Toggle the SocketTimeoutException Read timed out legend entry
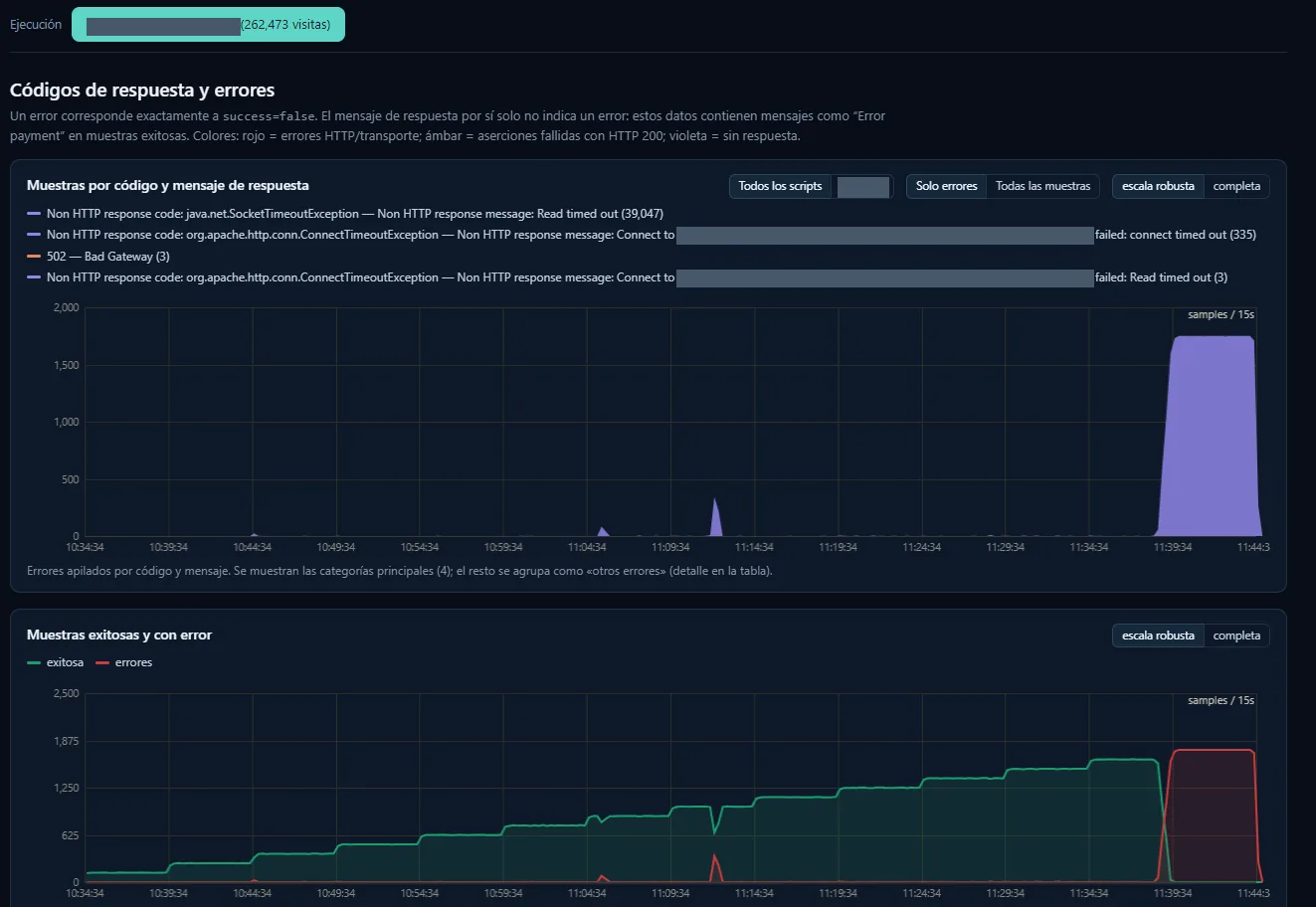Viewport: 1316px width, 907px height. [x=345, y=214]
